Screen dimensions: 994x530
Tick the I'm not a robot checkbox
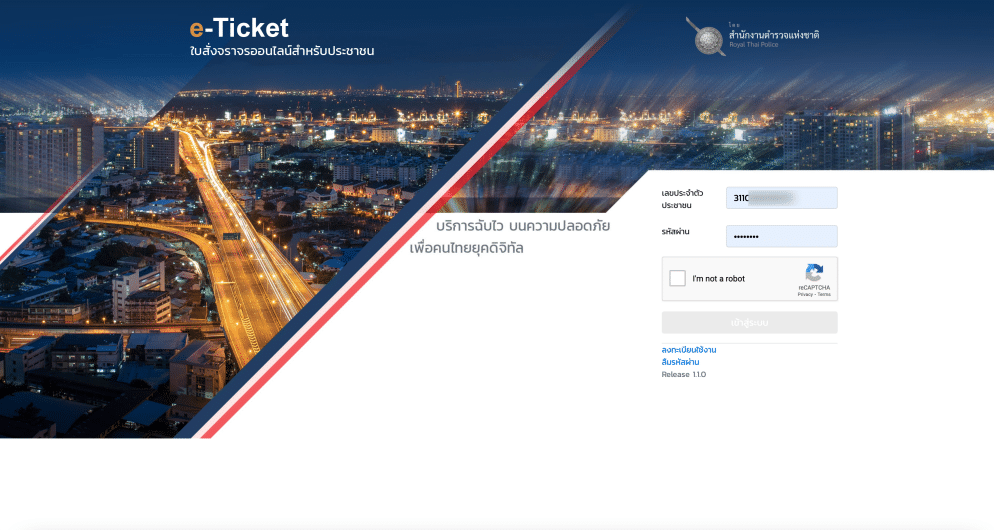[677, 278]
